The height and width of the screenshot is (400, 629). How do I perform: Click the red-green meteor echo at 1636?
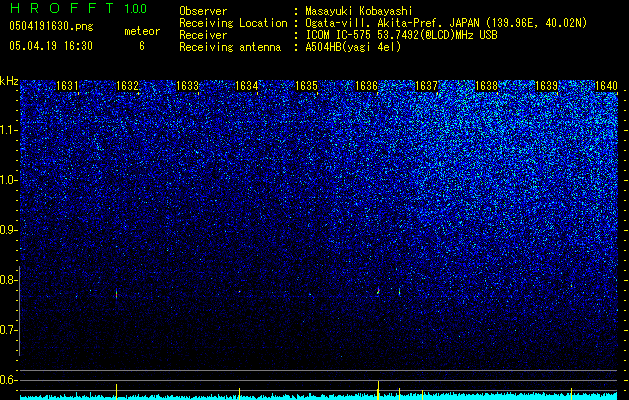pos(378,290)
